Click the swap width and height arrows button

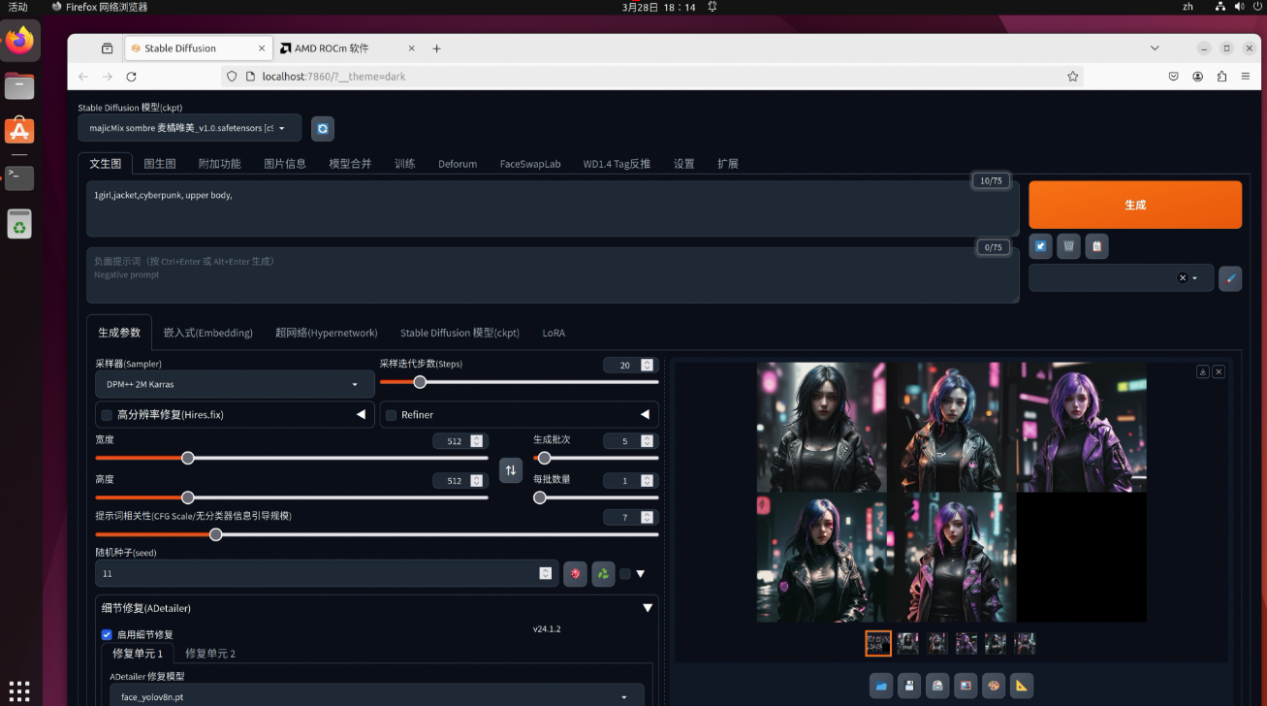pos(511,470)
